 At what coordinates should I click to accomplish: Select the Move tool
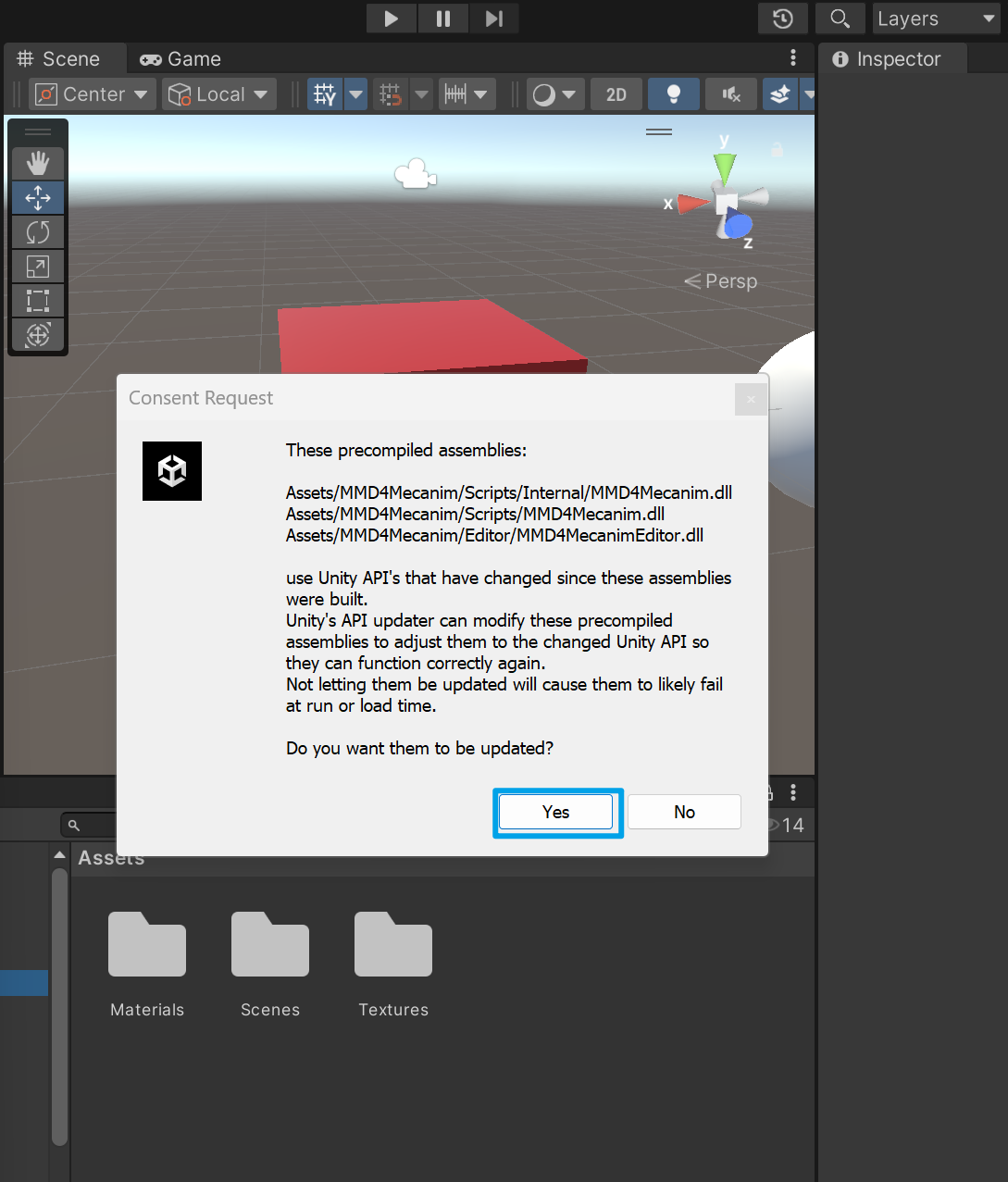pyautogui.click(x=38, y=198)
